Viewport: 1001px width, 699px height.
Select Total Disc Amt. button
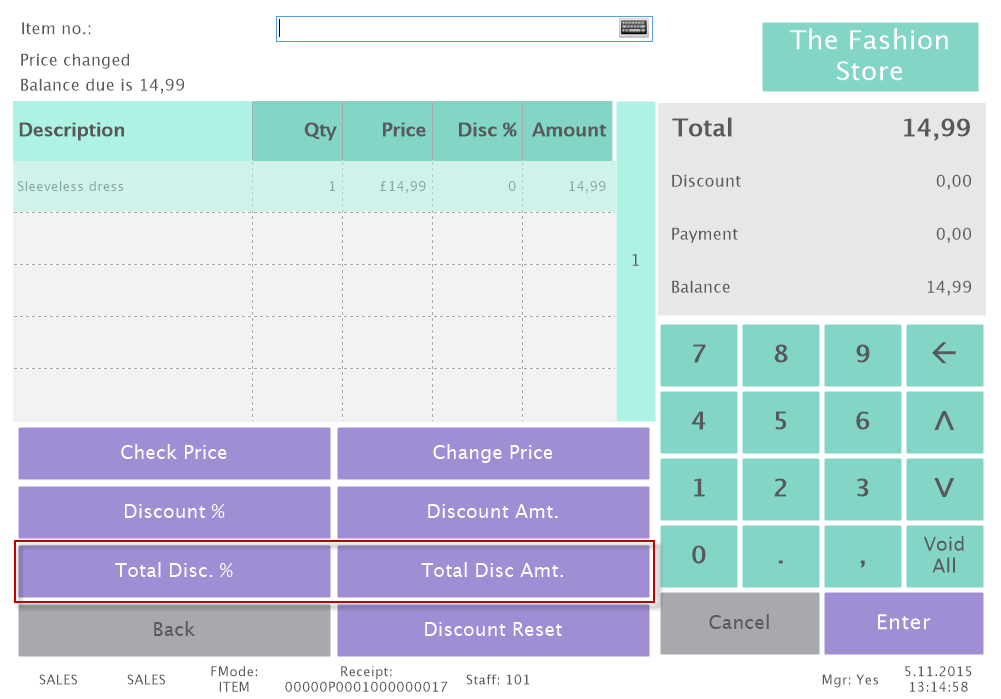tap(493, 571)
